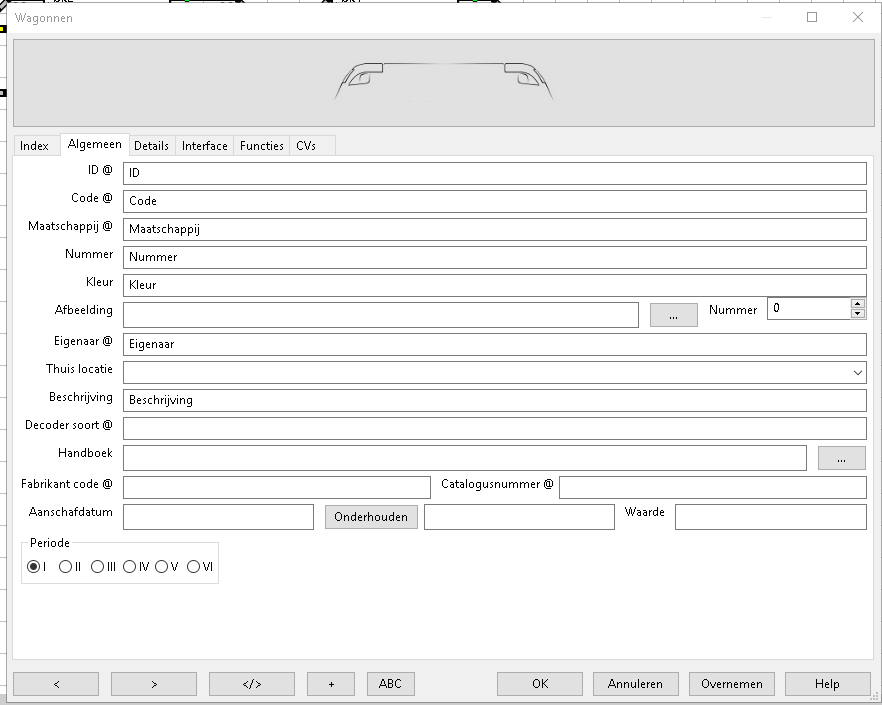Browse for Afbeelding image file
Image resolution: width=882 pixels, height=705 pixels.
[673, 315]
